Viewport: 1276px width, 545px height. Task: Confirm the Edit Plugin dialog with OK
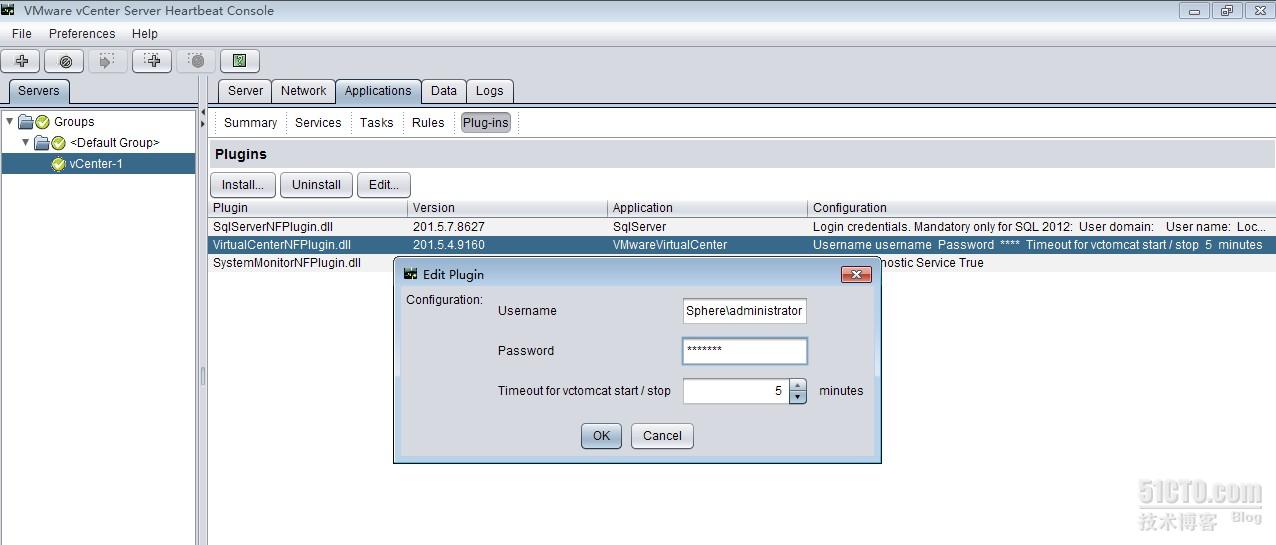tap(601, 436)
